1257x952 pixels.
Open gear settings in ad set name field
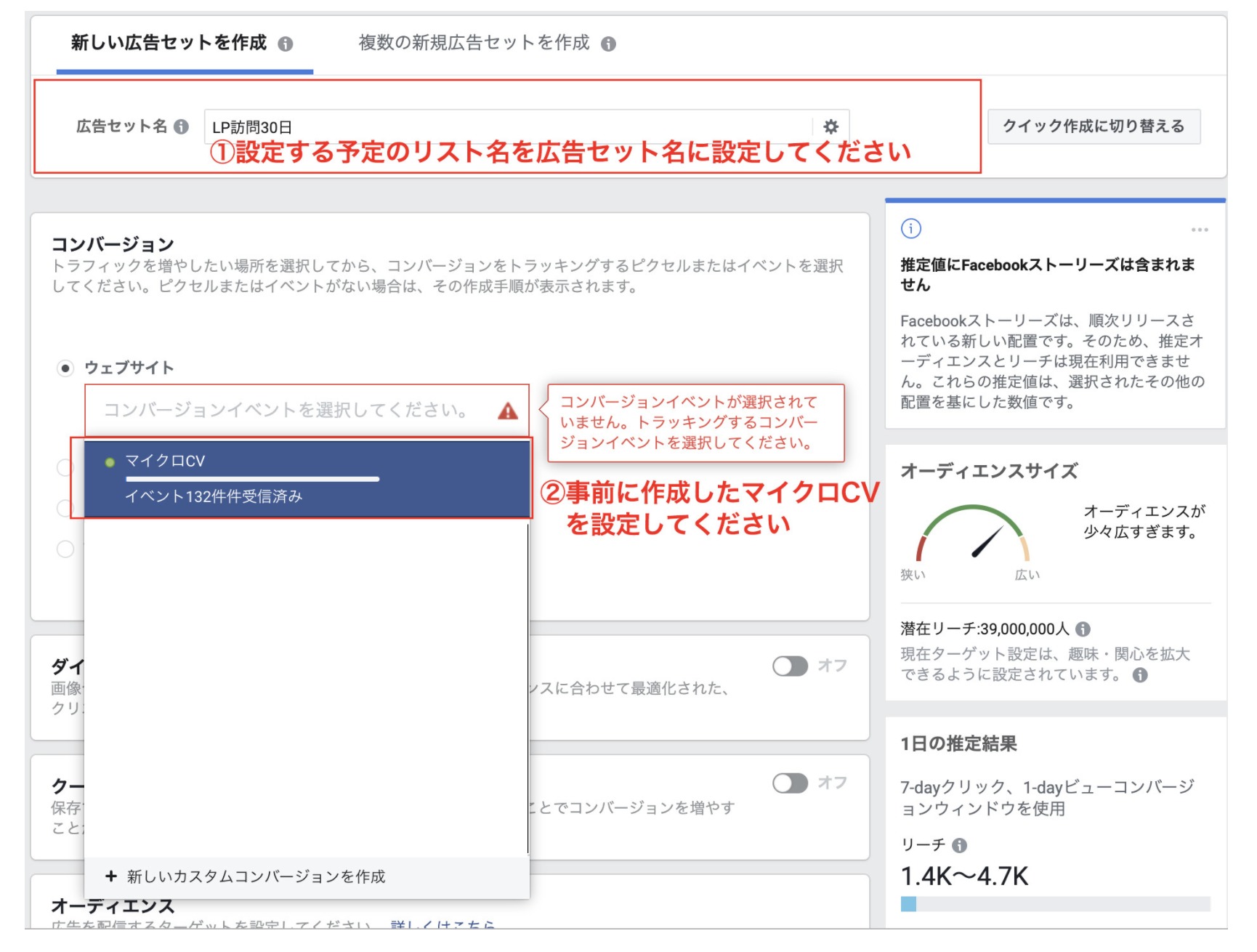click(x=830, y=126)
